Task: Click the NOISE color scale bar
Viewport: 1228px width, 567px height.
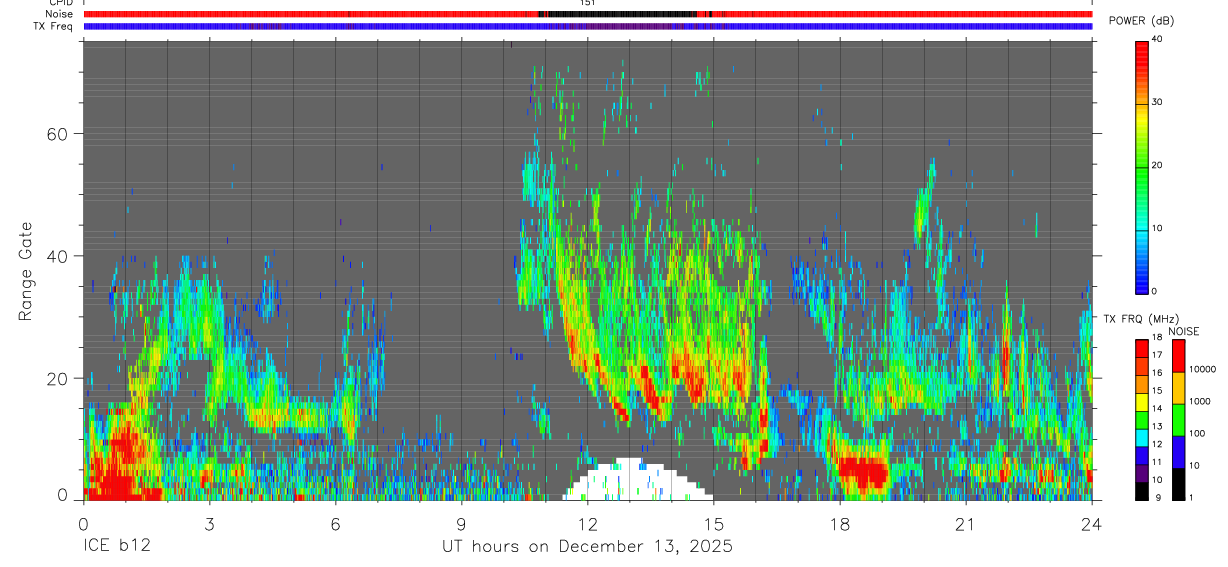Action: tap(1178, 420)
